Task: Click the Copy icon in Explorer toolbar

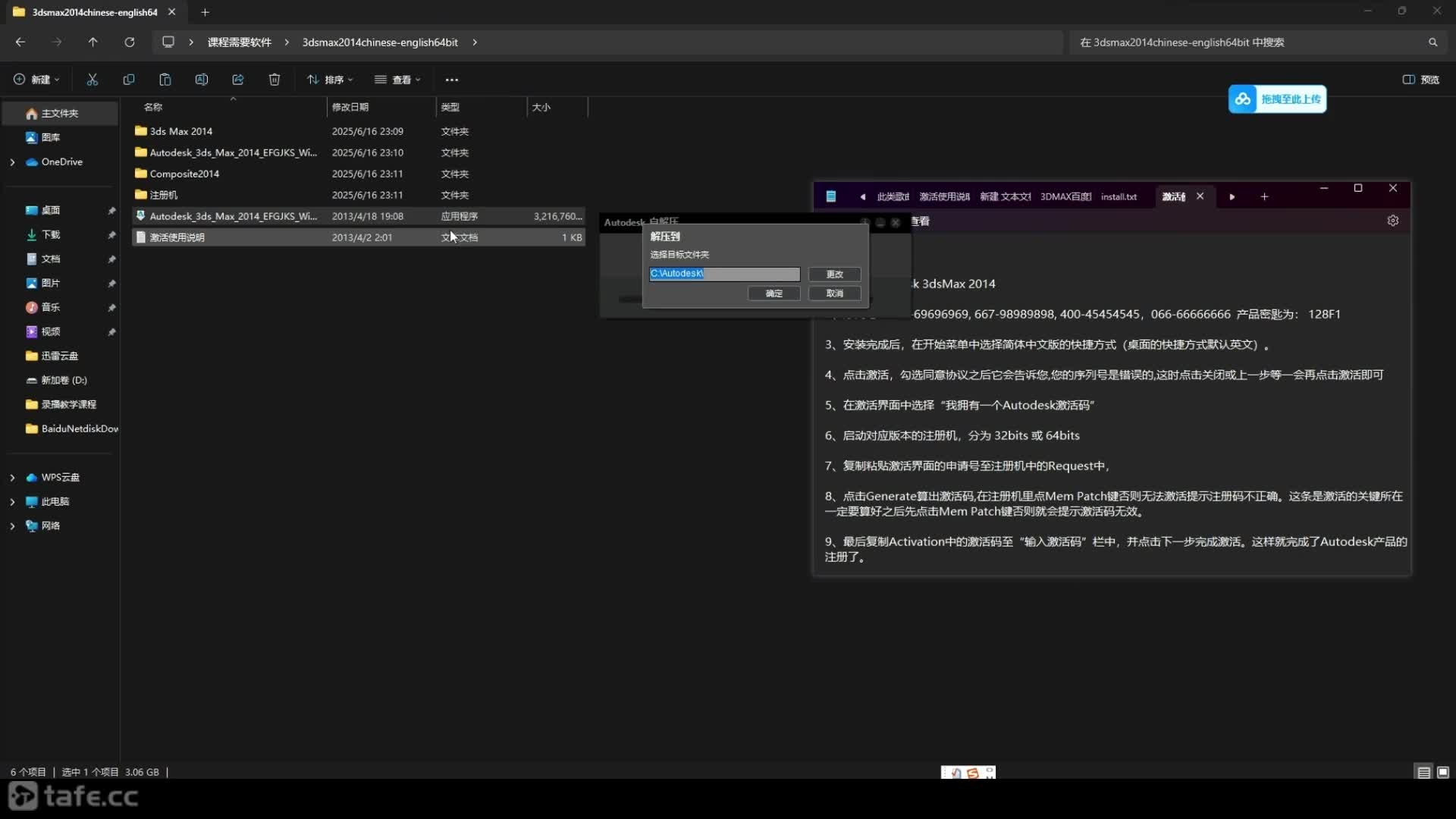Action: point(129,80)
